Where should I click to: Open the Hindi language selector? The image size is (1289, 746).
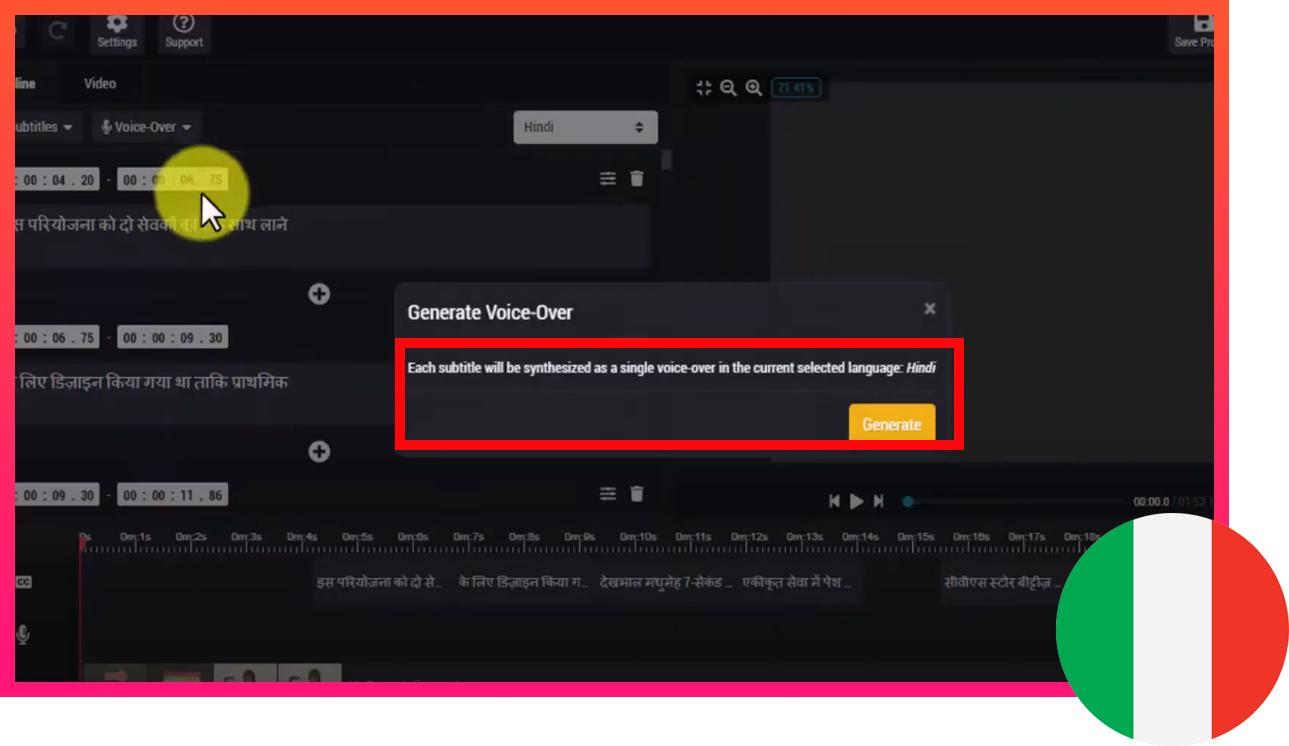pyautogui.click(x=585, y=127)
